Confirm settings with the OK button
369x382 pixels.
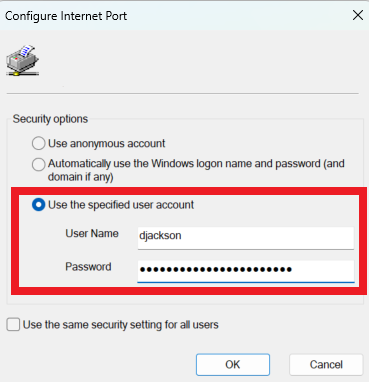233,364
